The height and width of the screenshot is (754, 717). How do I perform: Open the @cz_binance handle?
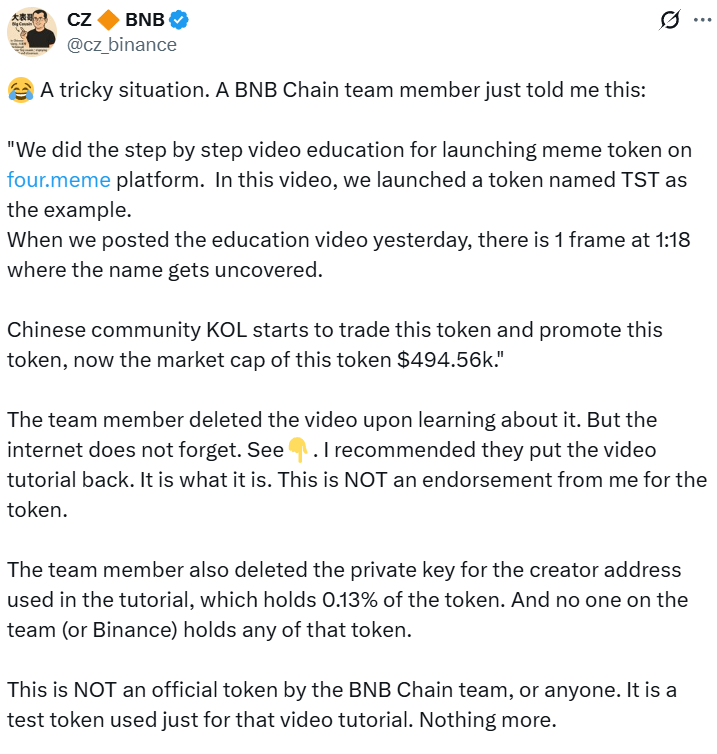121,45
